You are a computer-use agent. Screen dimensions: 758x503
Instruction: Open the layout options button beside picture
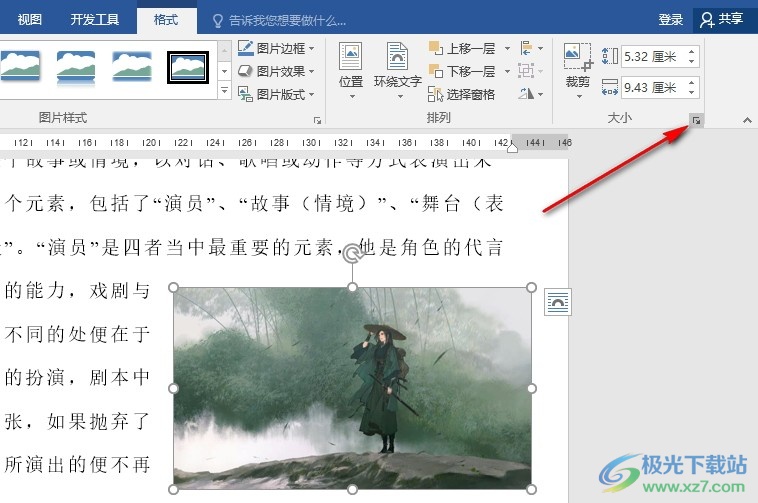coord(557,302)
